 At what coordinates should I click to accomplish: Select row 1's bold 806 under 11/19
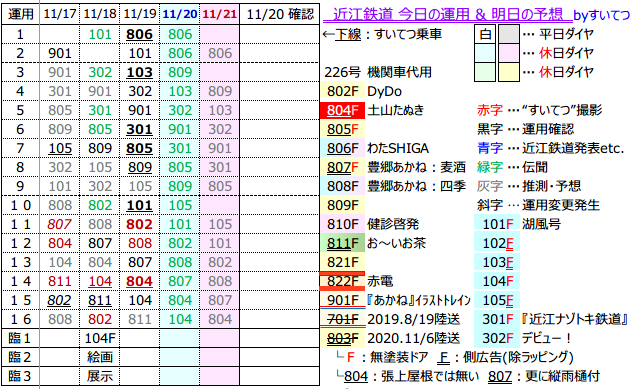(139, 34)
